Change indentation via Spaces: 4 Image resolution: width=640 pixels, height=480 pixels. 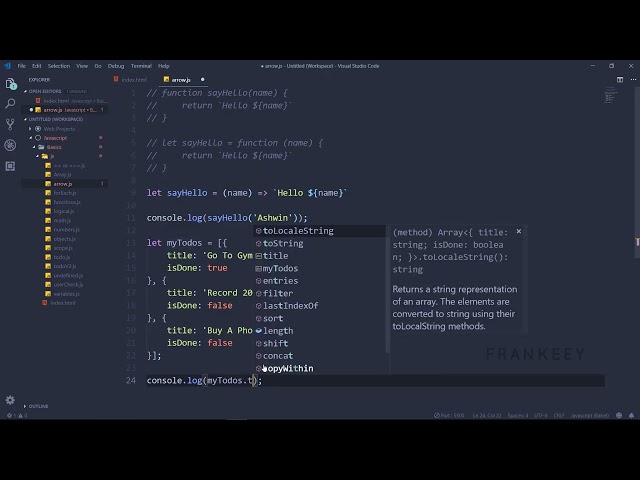pos(518,416)
